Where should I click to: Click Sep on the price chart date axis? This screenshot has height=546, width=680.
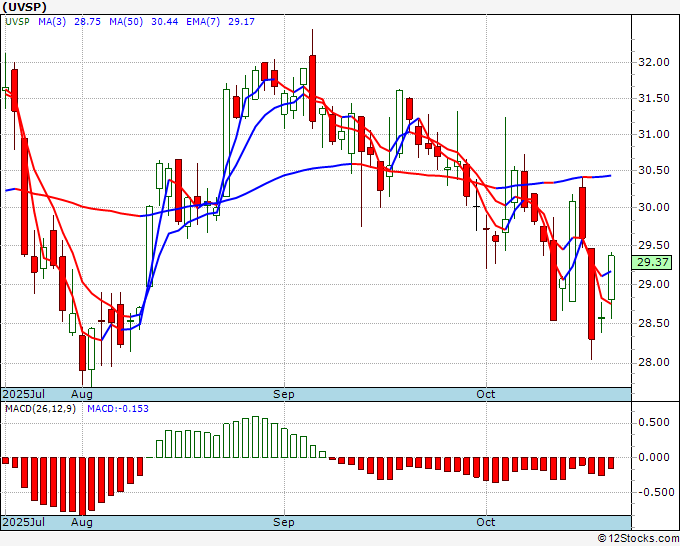pyautogui.click(x=284, y=394)
